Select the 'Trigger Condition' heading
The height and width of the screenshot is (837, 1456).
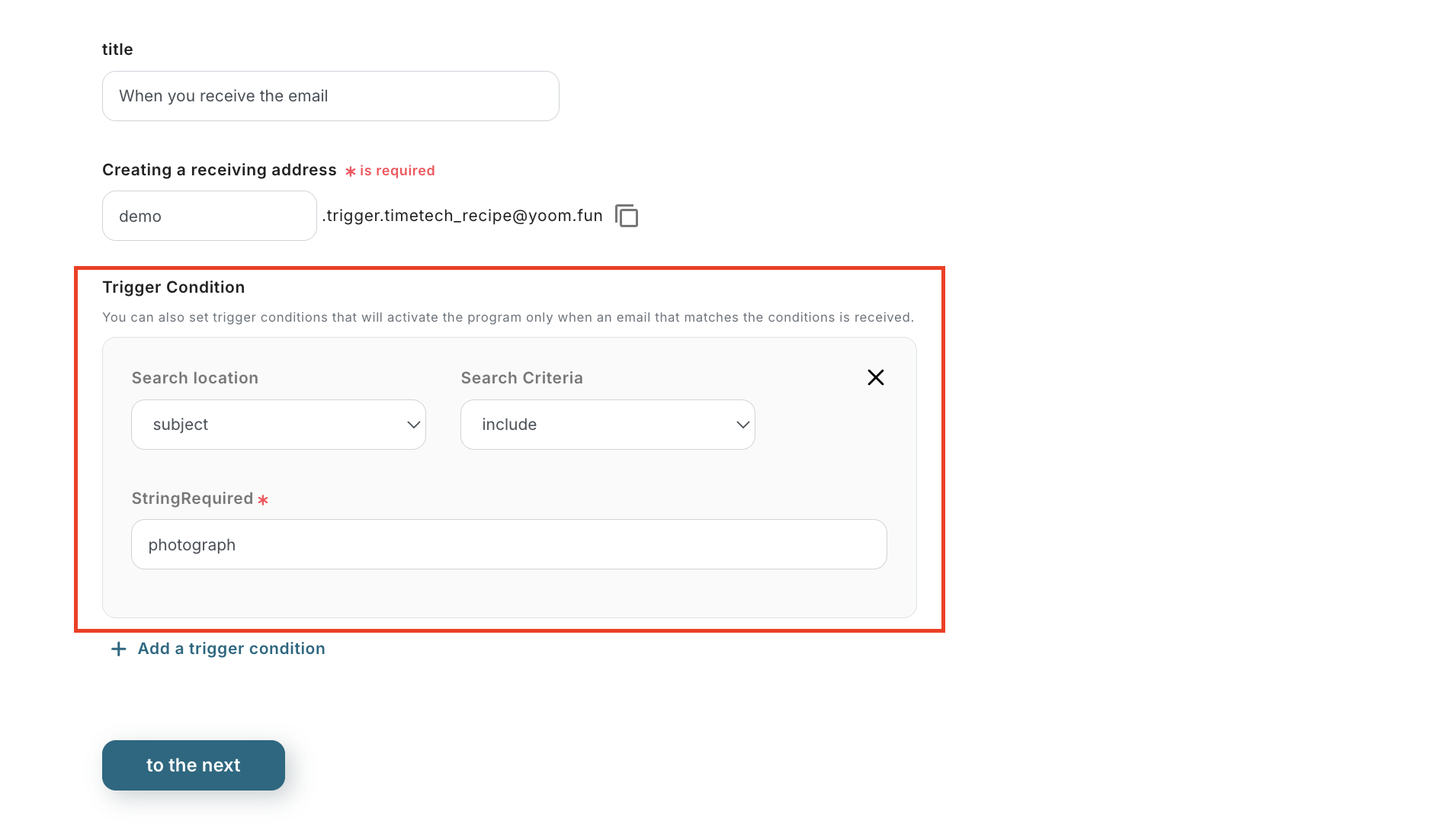[x=173, y=287]
